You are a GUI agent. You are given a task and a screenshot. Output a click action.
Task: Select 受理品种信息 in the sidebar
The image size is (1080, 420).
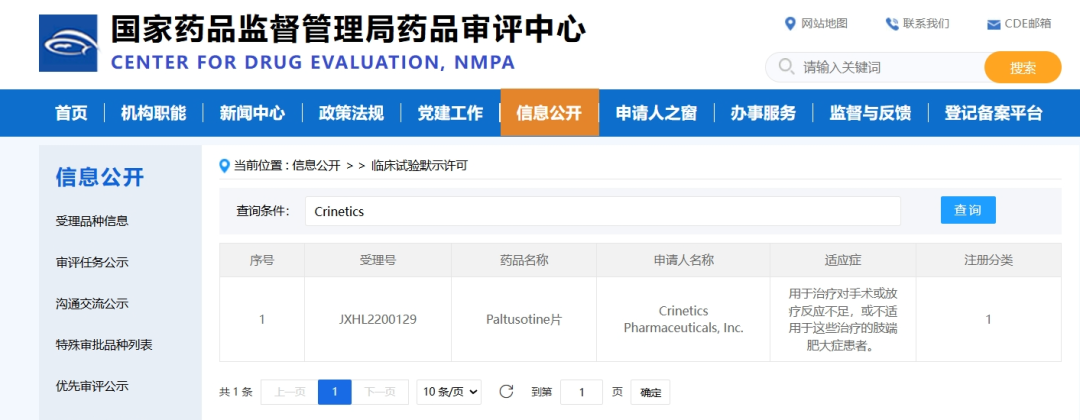(x=92, y=221)
